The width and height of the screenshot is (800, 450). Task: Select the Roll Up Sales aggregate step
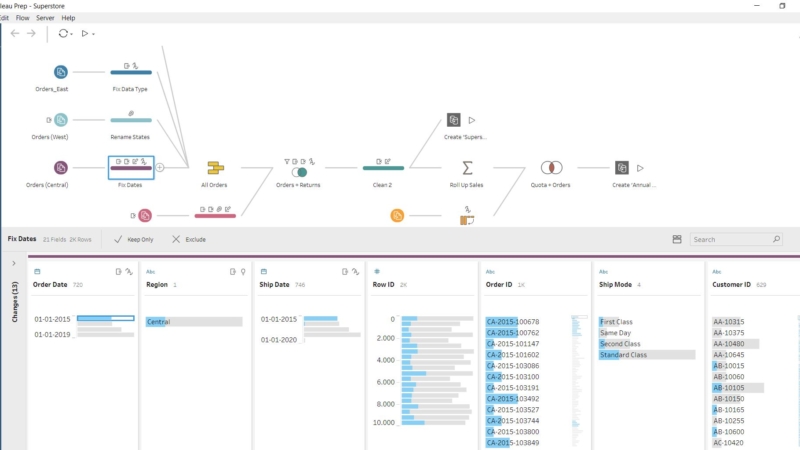[467, 167]
